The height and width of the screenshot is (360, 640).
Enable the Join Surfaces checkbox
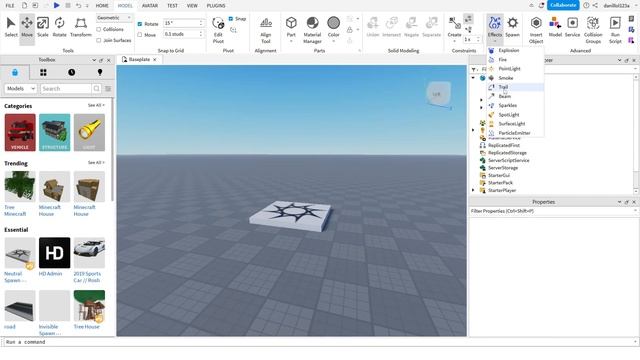[x=99, y=40]
